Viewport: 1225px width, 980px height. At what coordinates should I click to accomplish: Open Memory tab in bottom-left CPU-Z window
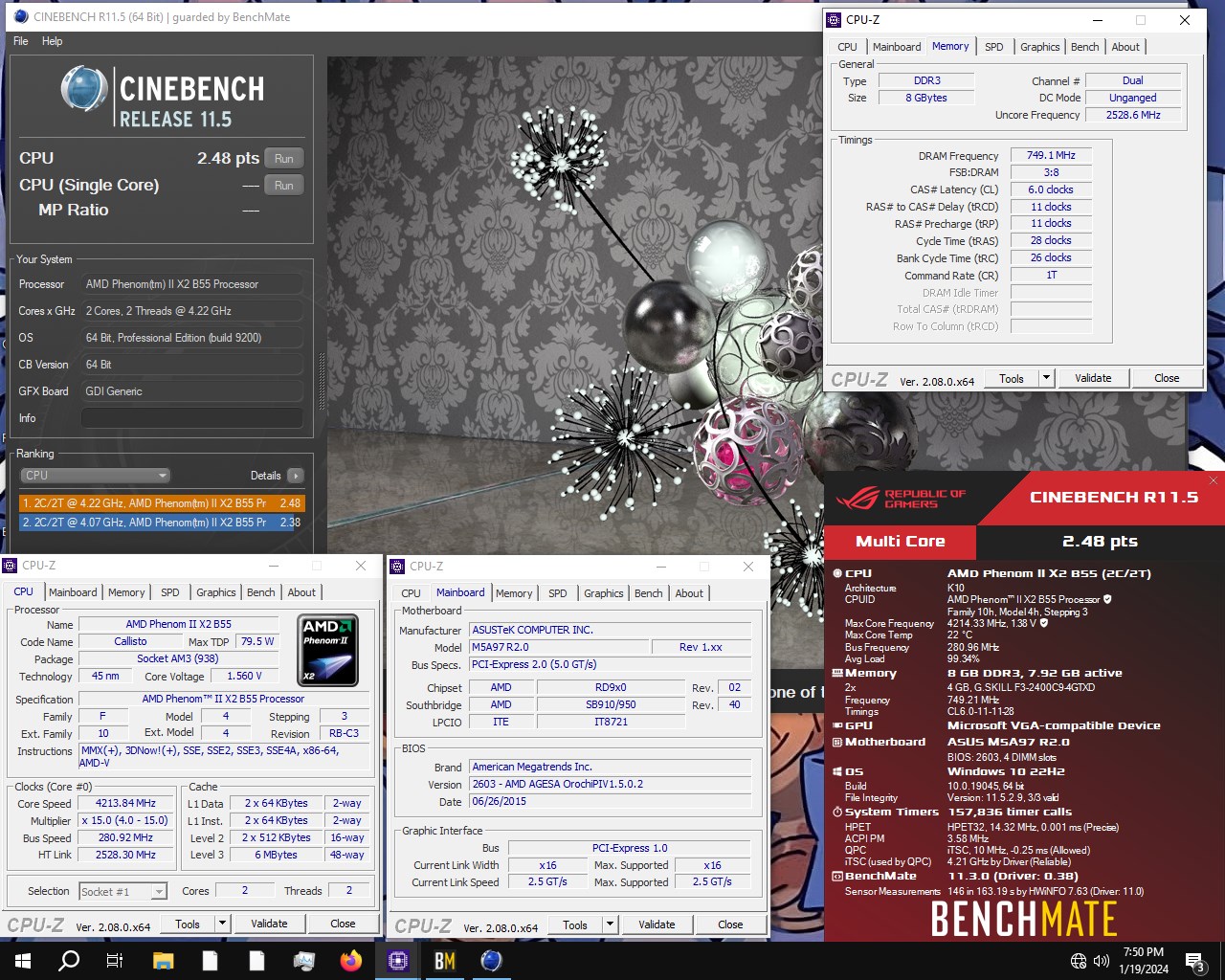[126, 592]
